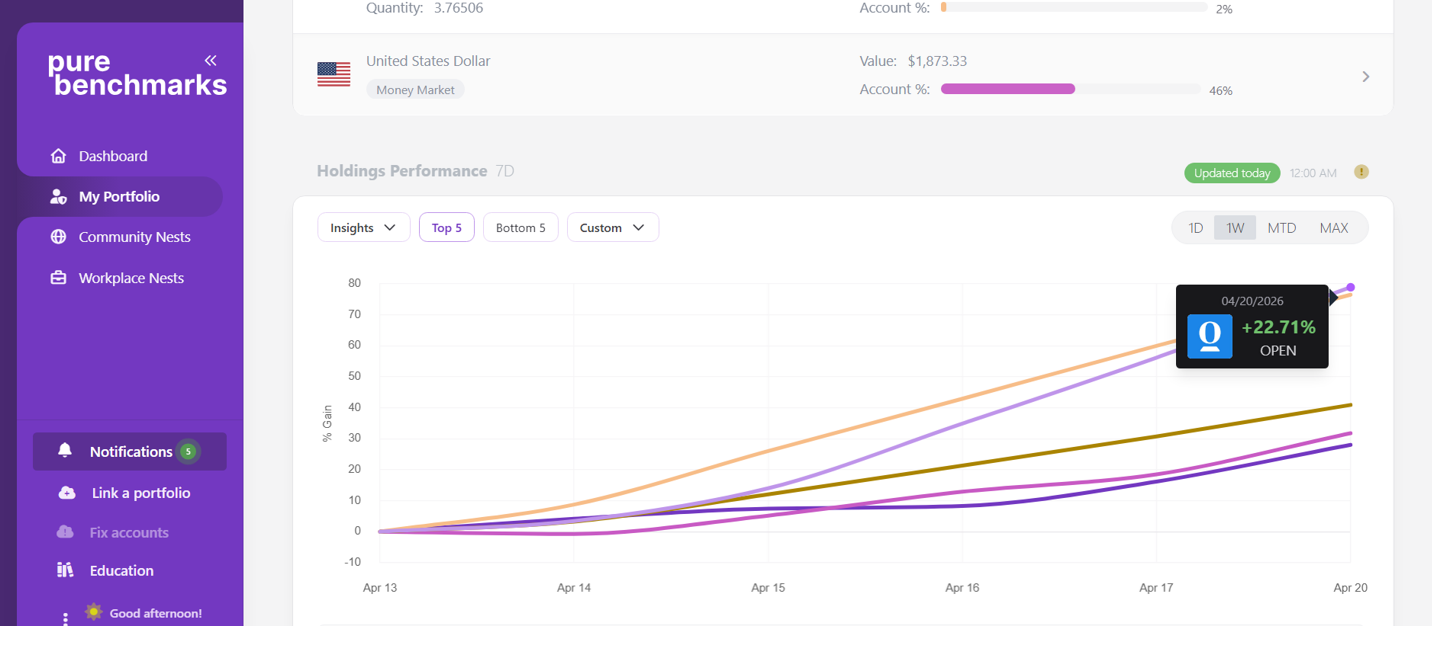Image resolution: width=1432 pixels, height=646 pixels.
Task: Select the MTD range tab
Action: 1281,228
